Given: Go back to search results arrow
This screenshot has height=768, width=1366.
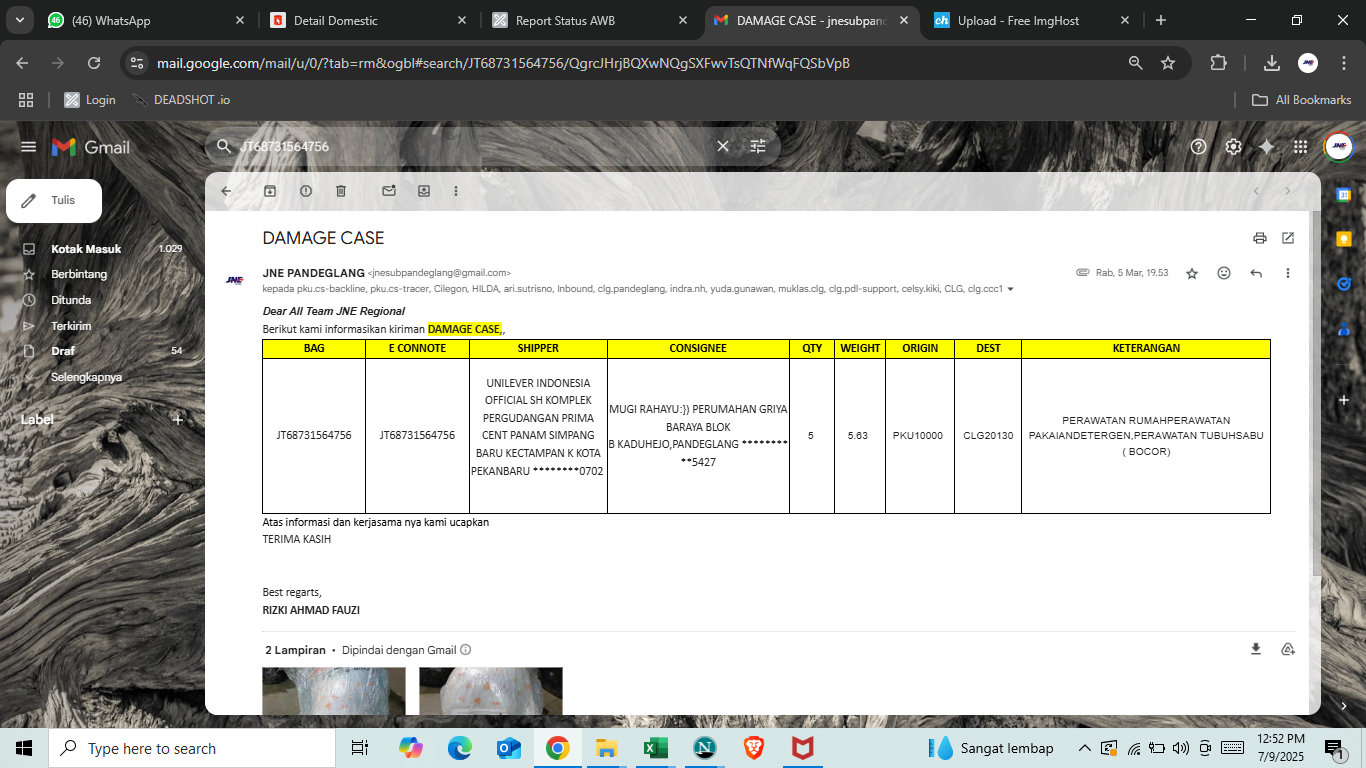Looking at the screenshot, I should (226, 191).
